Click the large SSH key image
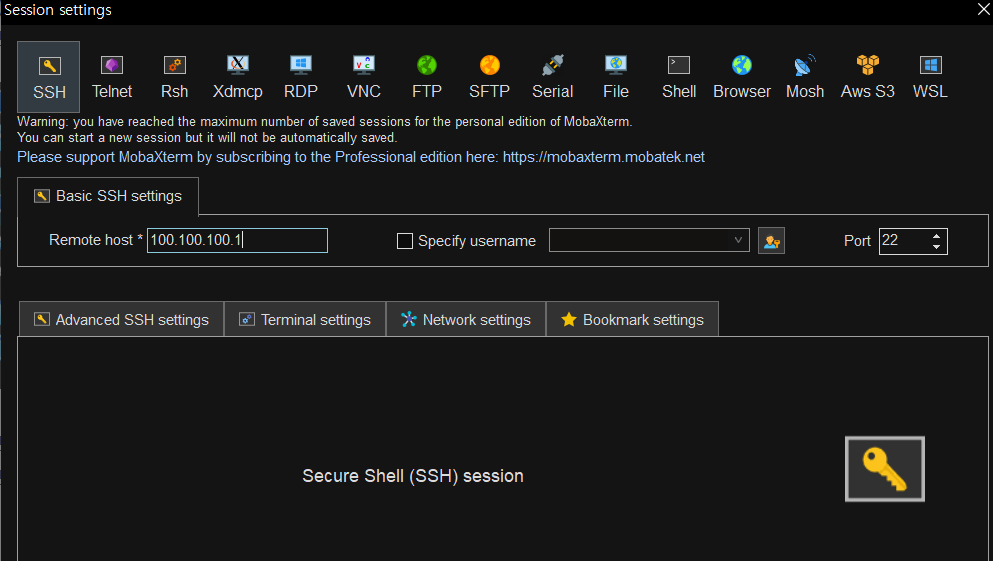 (885, 469)
